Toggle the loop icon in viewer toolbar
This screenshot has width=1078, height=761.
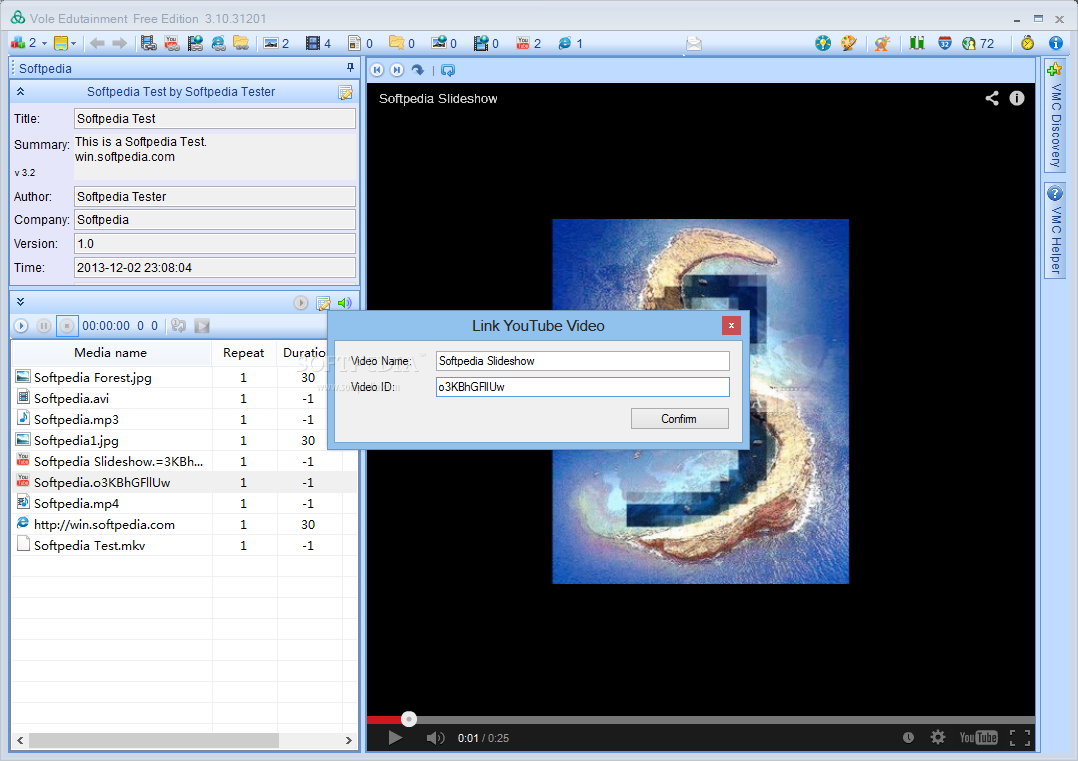[x=448, y=70]
